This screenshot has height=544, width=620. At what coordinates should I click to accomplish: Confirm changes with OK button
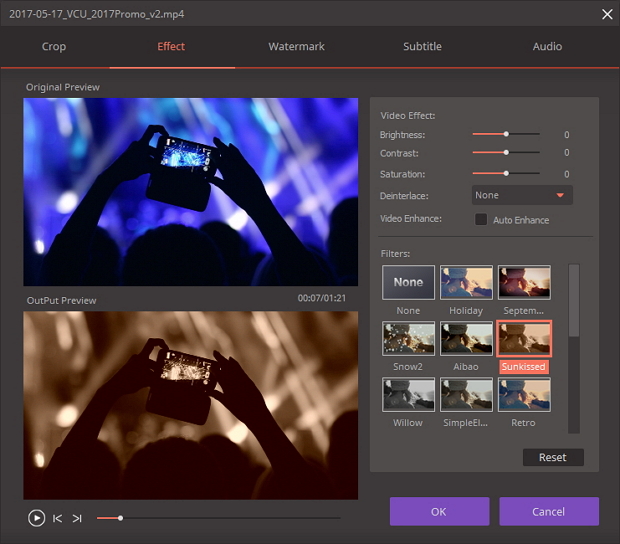point(438,511)
